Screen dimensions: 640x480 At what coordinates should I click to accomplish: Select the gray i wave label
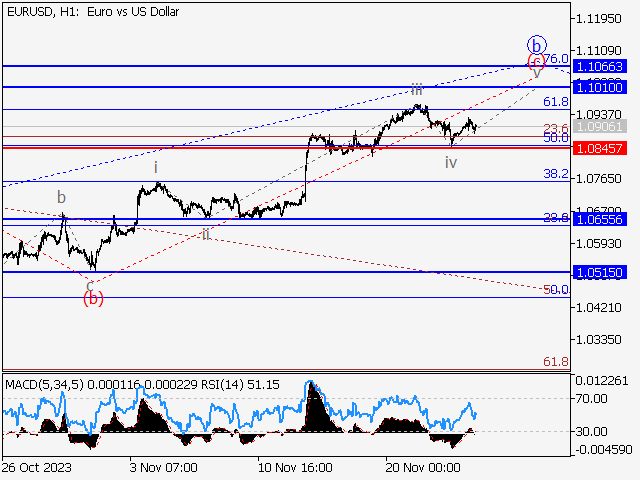click(156, 167)
